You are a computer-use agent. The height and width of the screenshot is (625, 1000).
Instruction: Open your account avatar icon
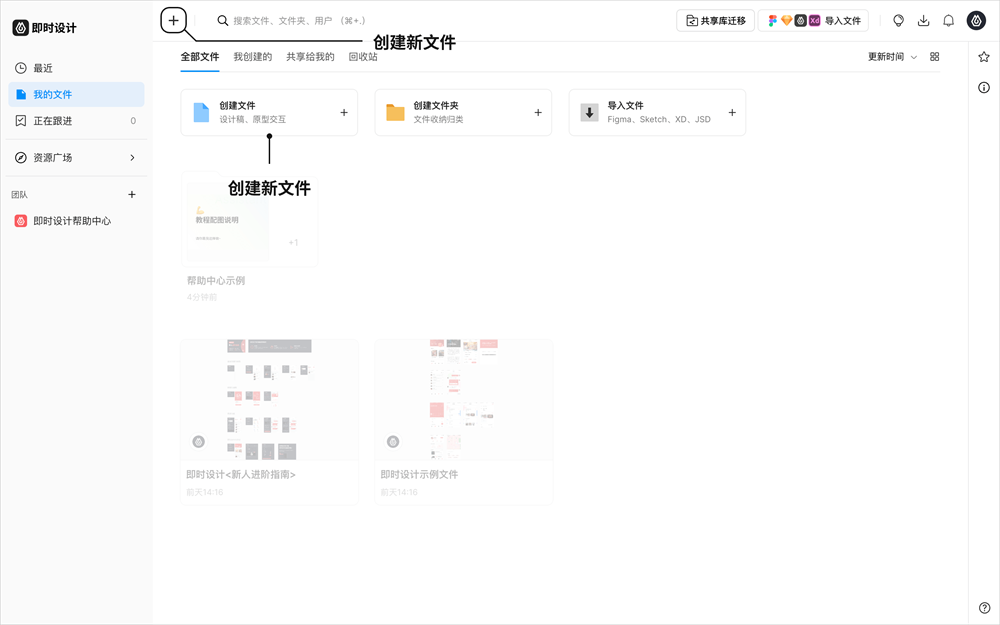(x=976, y=20)
